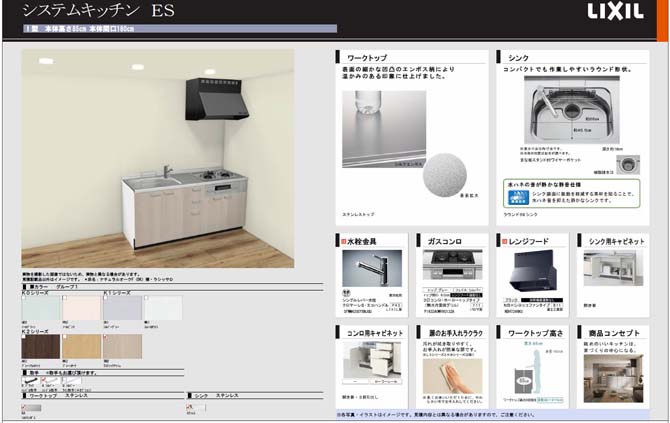Click the K2シリーズ label
Viewport: 670px width, 423px height.
(x=35, y=332)
